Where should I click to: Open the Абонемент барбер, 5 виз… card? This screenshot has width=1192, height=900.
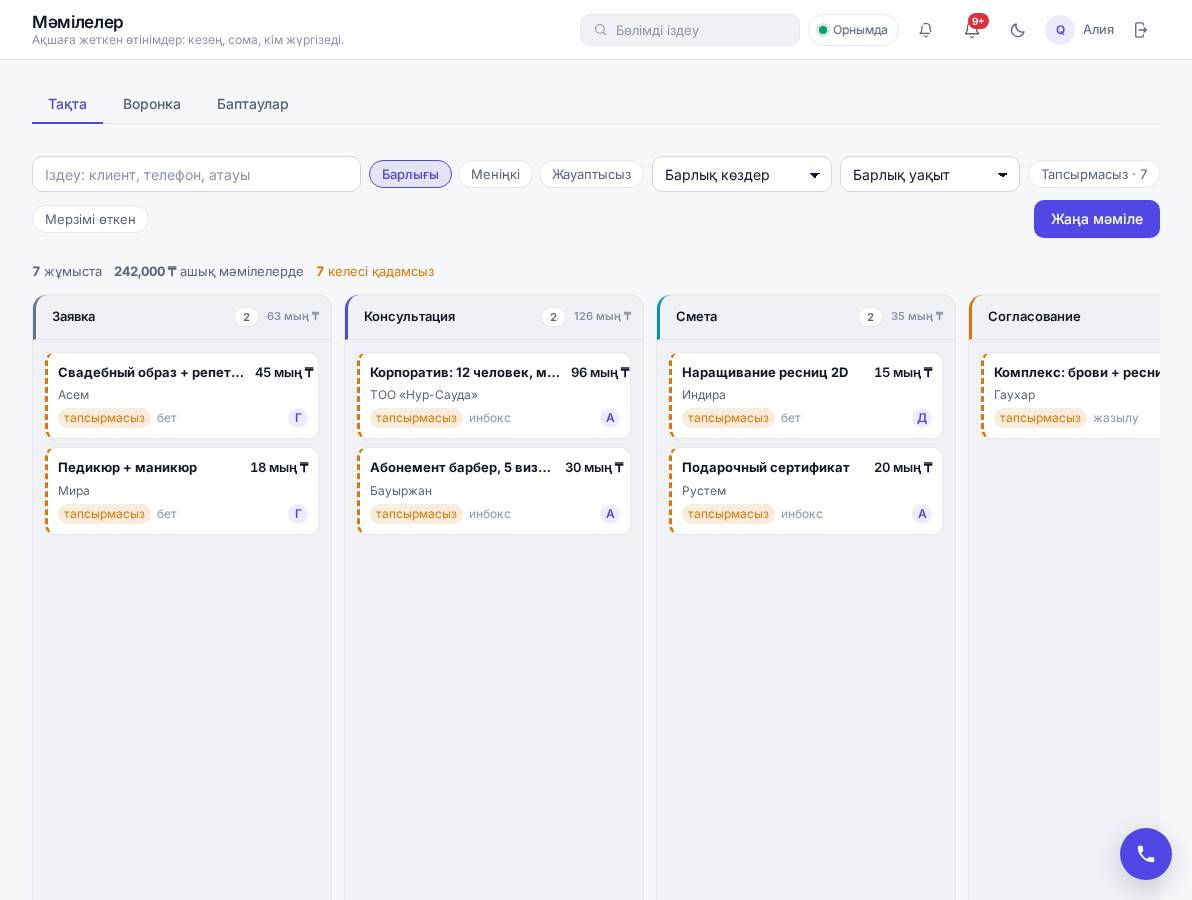click(x=493, y=491)
